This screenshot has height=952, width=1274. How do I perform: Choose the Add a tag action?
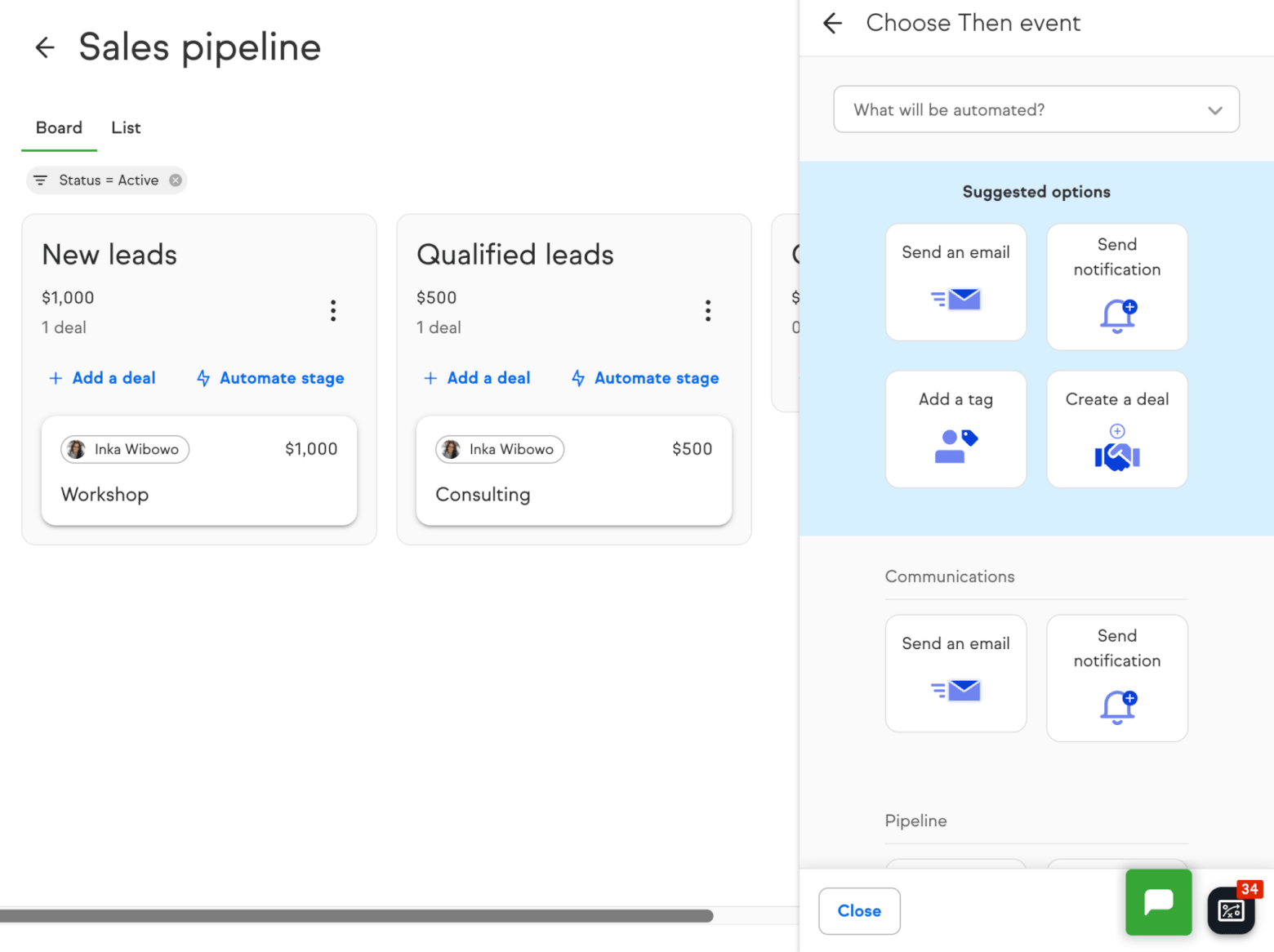coord(955,429)
